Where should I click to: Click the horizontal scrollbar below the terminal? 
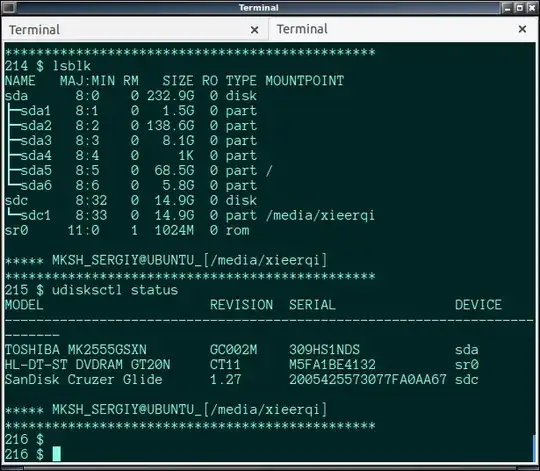point(270,468)
